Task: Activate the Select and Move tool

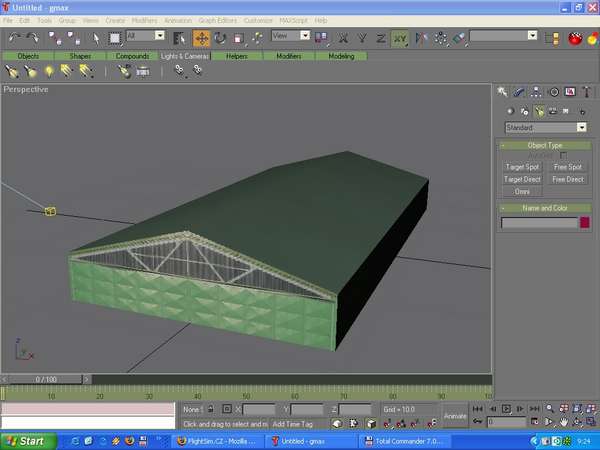Action: tap(202, 38)
